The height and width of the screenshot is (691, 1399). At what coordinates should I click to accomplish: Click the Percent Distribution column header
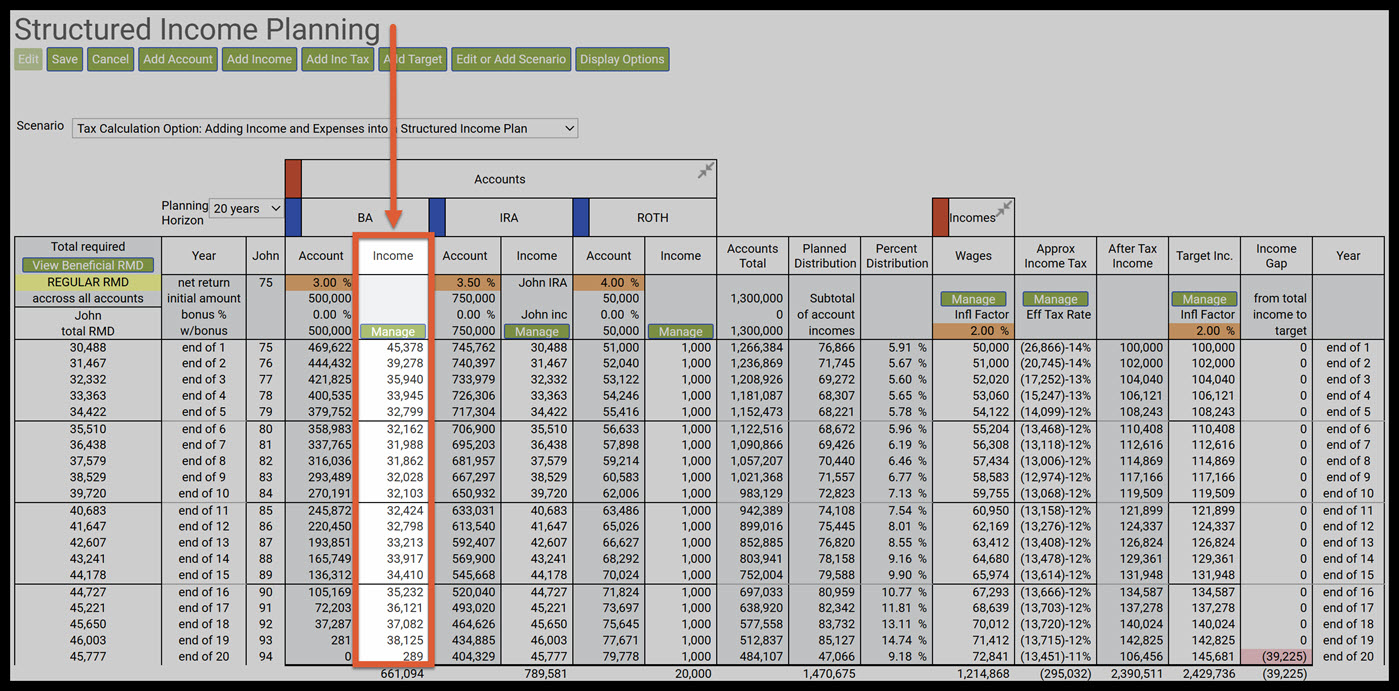[897, 256]
